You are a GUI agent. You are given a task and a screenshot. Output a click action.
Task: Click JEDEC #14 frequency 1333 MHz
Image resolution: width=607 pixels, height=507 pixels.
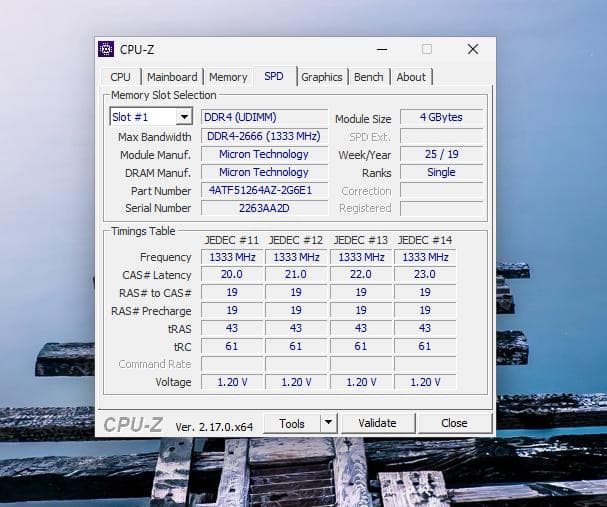(x=425, y=257)
